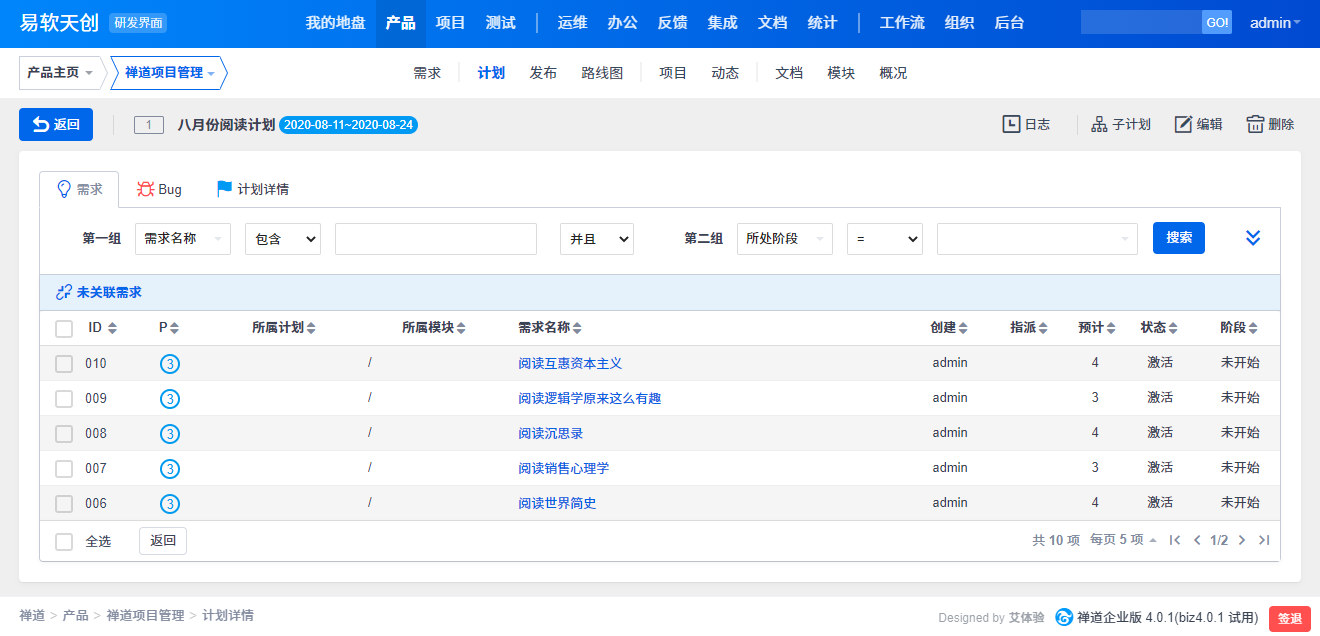Focus the top-right quick search box
Image resolution: width=1320 pixels, height=636 pixels.
1141,23
